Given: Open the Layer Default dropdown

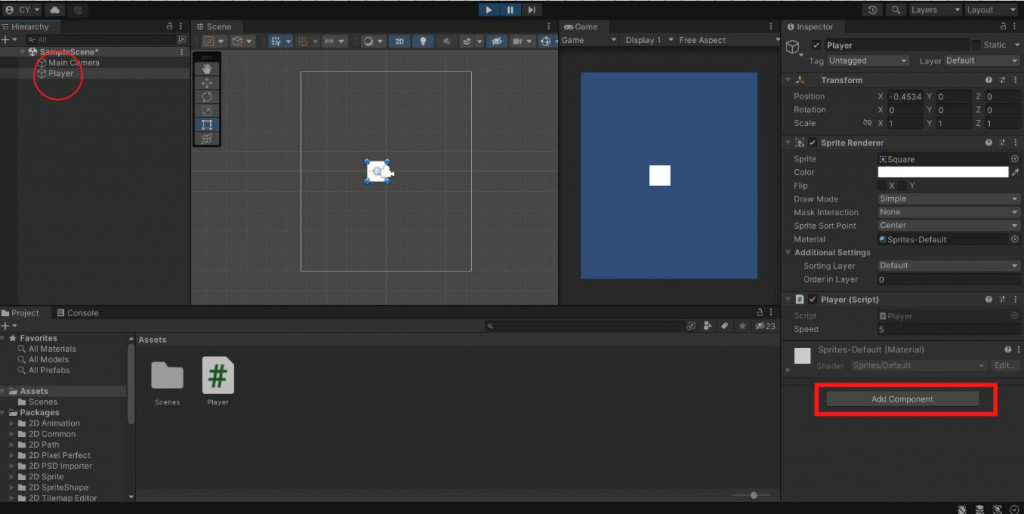Looking at the screenshot, I should [x=982, y=61].
